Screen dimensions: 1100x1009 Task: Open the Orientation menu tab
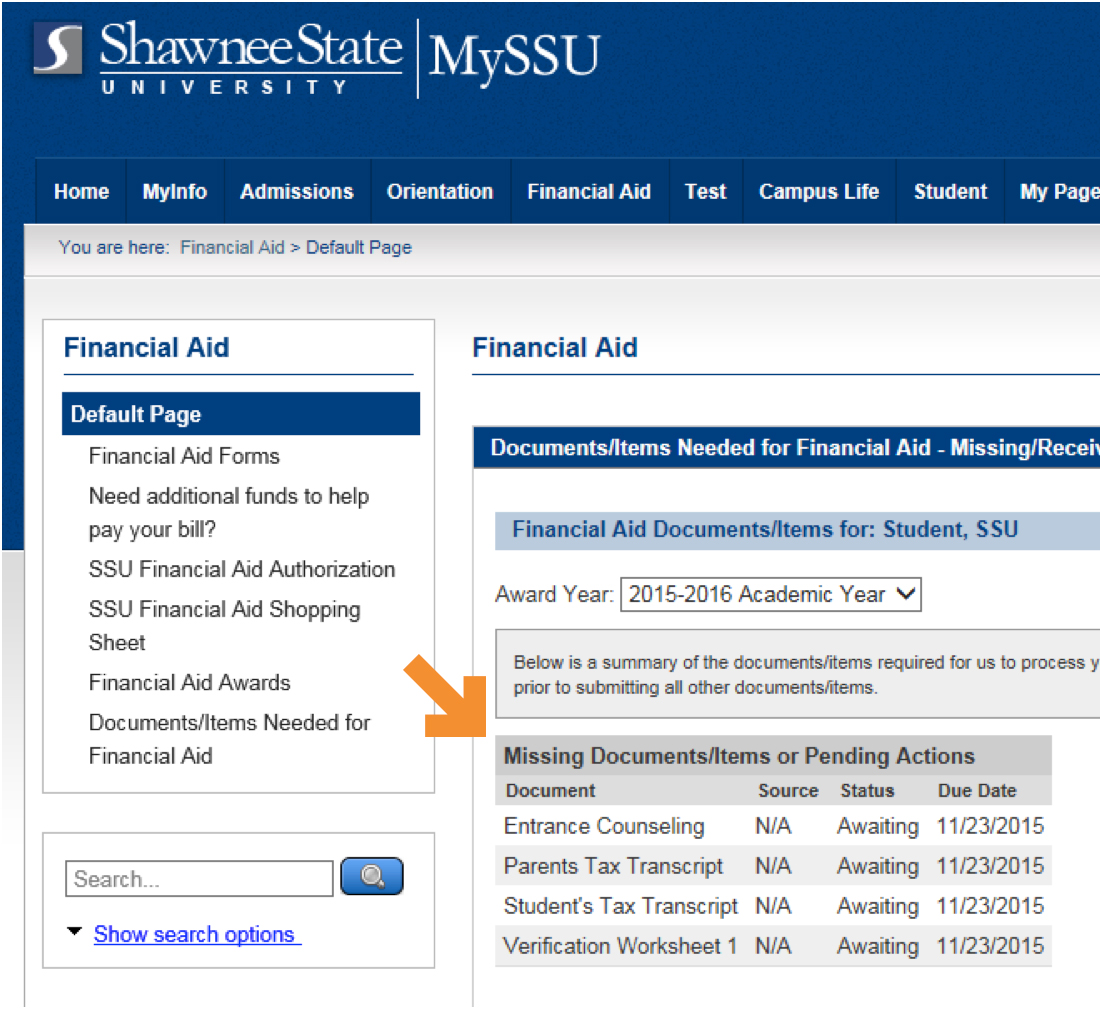point(440,192)
